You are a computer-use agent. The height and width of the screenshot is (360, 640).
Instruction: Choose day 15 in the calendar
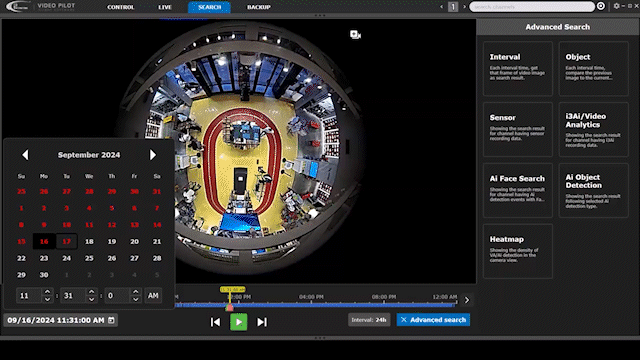click(x=21, y=242)
